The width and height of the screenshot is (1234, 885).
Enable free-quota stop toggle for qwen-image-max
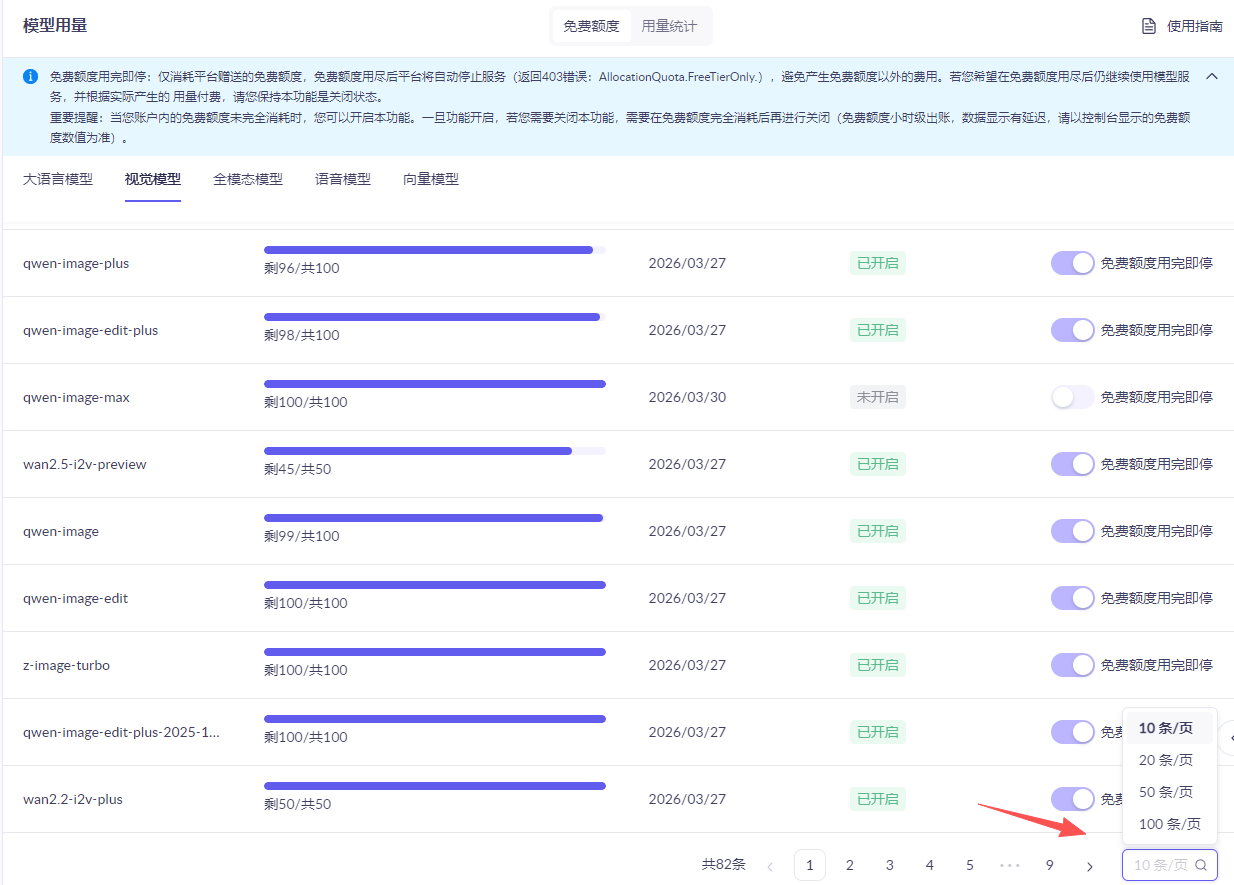pyautogui.click(x=1072, y=397)
